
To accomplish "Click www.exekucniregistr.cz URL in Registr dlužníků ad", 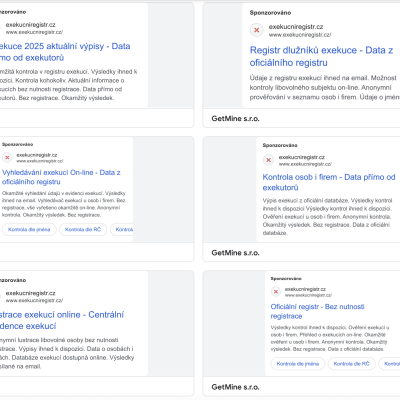I will [x=300, y=35].
